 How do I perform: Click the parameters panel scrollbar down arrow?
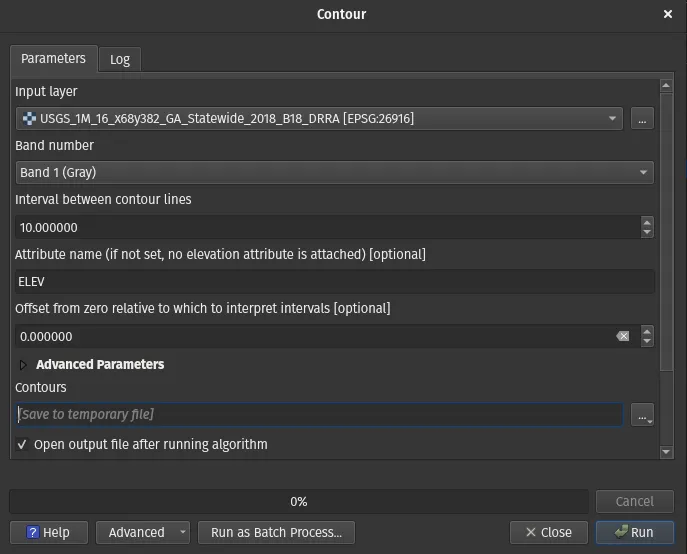click(x=667, y=452)
